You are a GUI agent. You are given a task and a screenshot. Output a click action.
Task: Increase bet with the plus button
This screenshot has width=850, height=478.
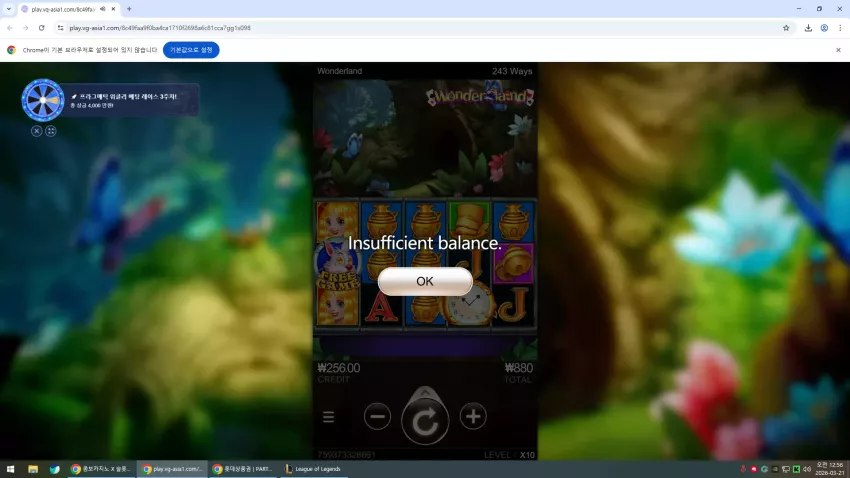473,416
